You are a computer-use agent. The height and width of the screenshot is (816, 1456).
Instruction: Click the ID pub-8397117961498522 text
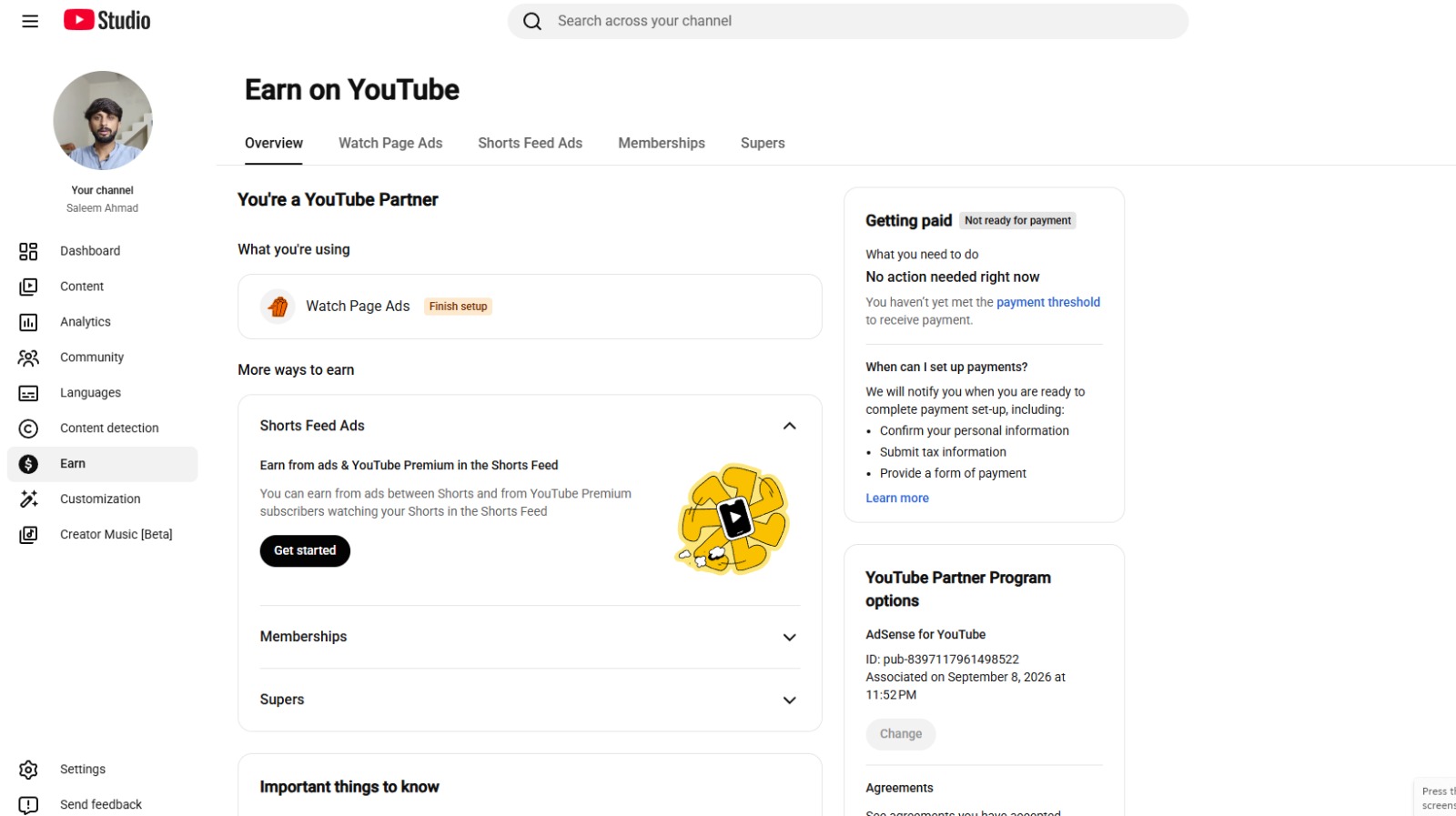point(942,660)
